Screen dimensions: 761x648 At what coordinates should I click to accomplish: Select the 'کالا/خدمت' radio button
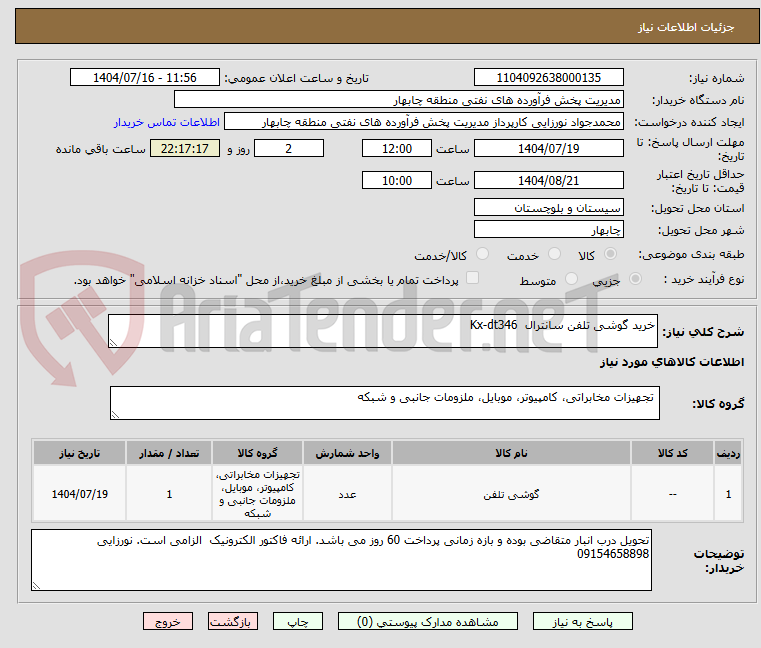tap(482, 254)
